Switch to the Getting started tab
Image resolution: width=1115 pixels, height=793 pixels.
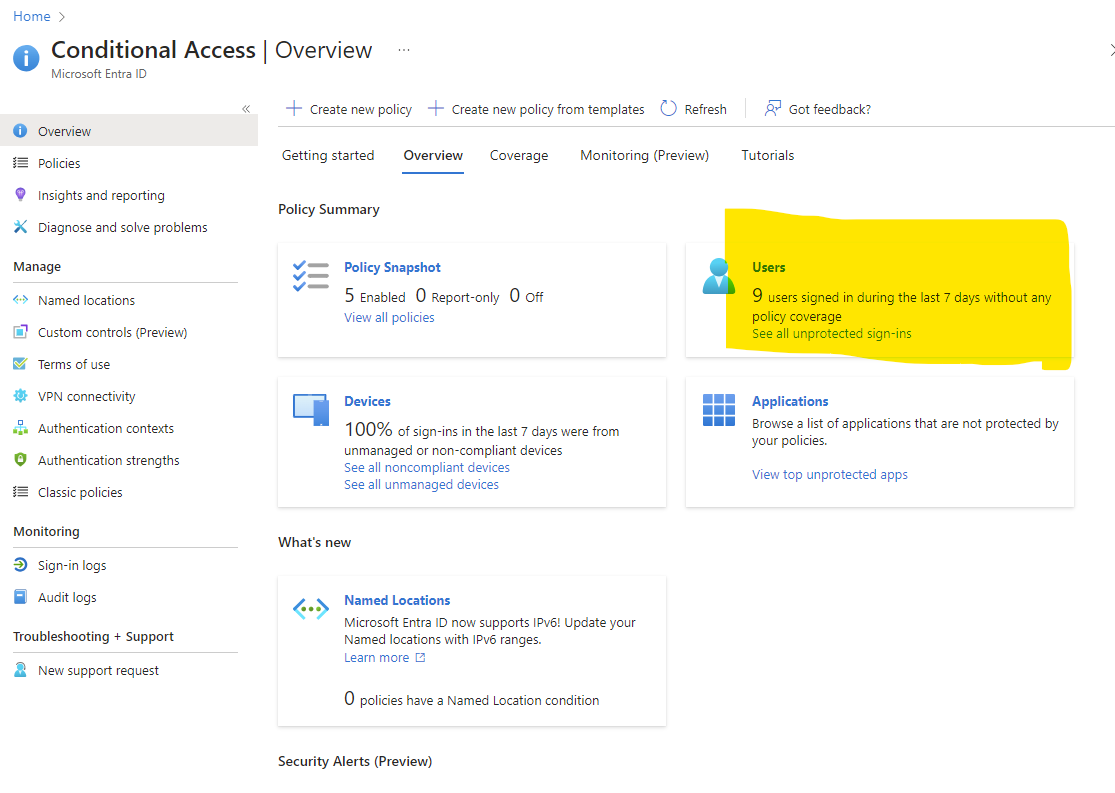click(x=328, y=155)
